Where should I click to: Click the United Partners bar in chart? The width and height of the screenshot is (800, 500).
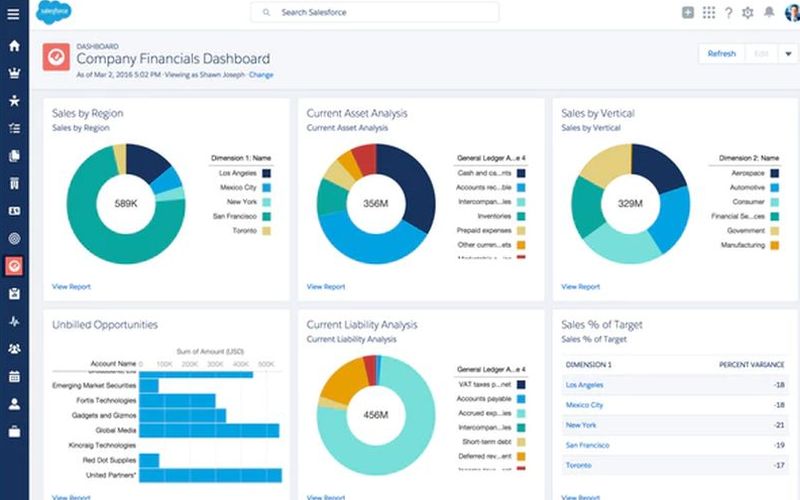pos(210,476)
